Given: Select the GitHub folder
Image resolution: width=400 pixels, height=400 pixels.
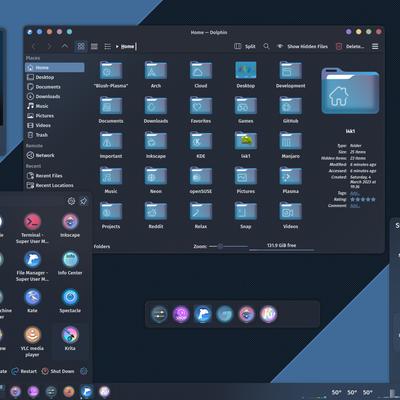Looking at the screenshot, I should coord(290,109).
